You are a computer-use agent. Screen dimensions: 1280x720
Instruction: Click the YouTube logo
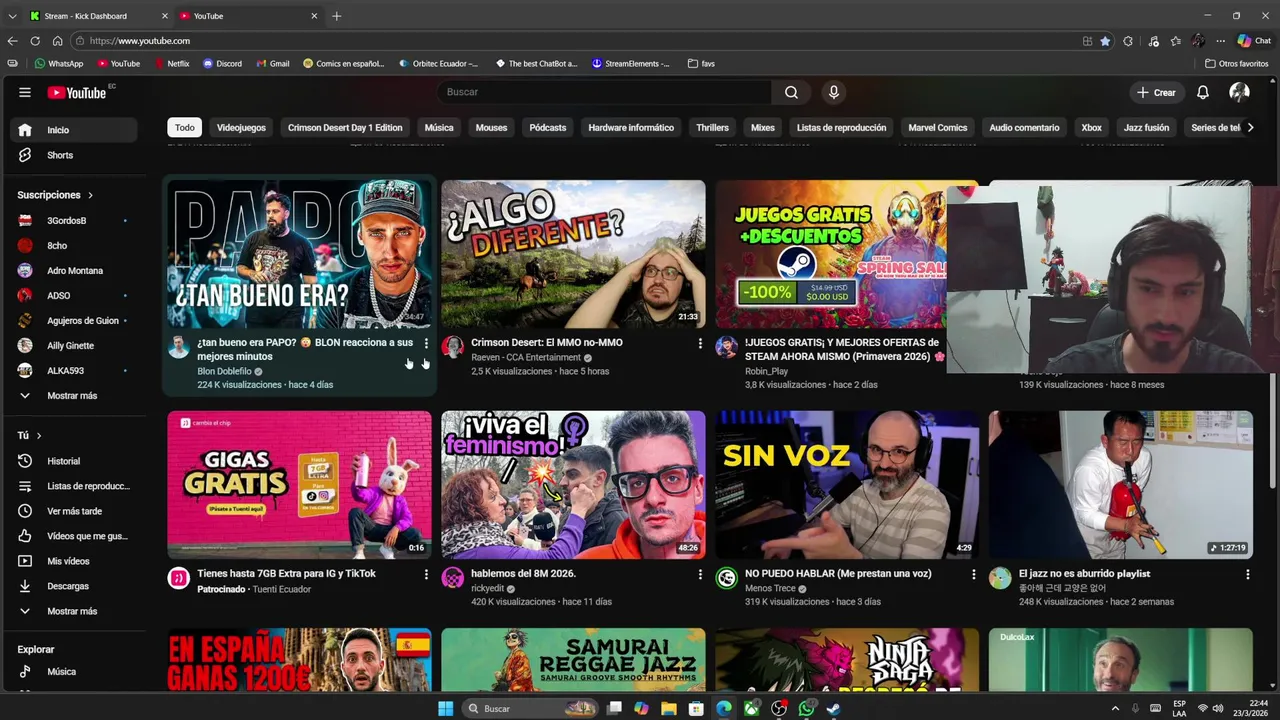click(x=77, y=92)
